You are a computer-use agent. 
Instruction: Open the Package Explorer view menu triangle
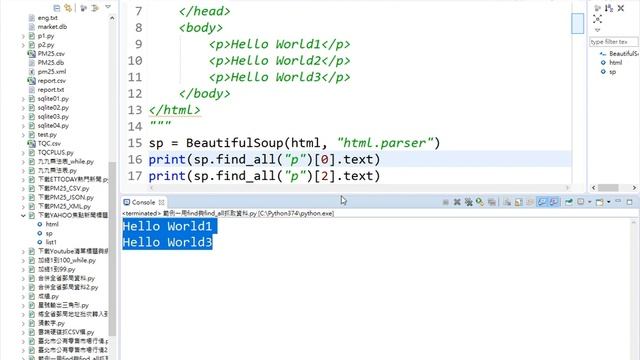[x=108, y=7]
